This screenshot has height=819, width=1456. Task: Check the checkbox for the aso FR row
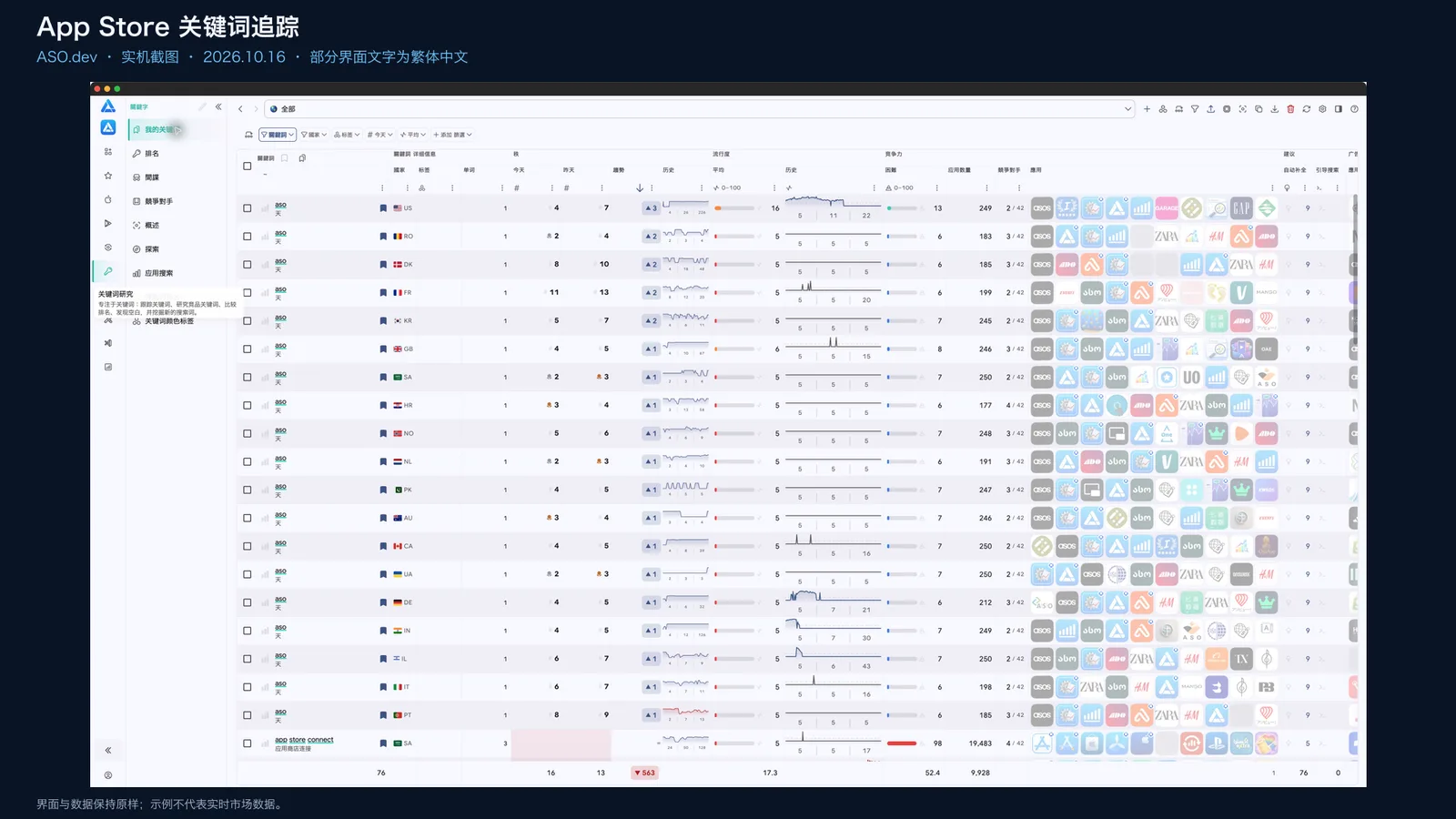[247, 293]
